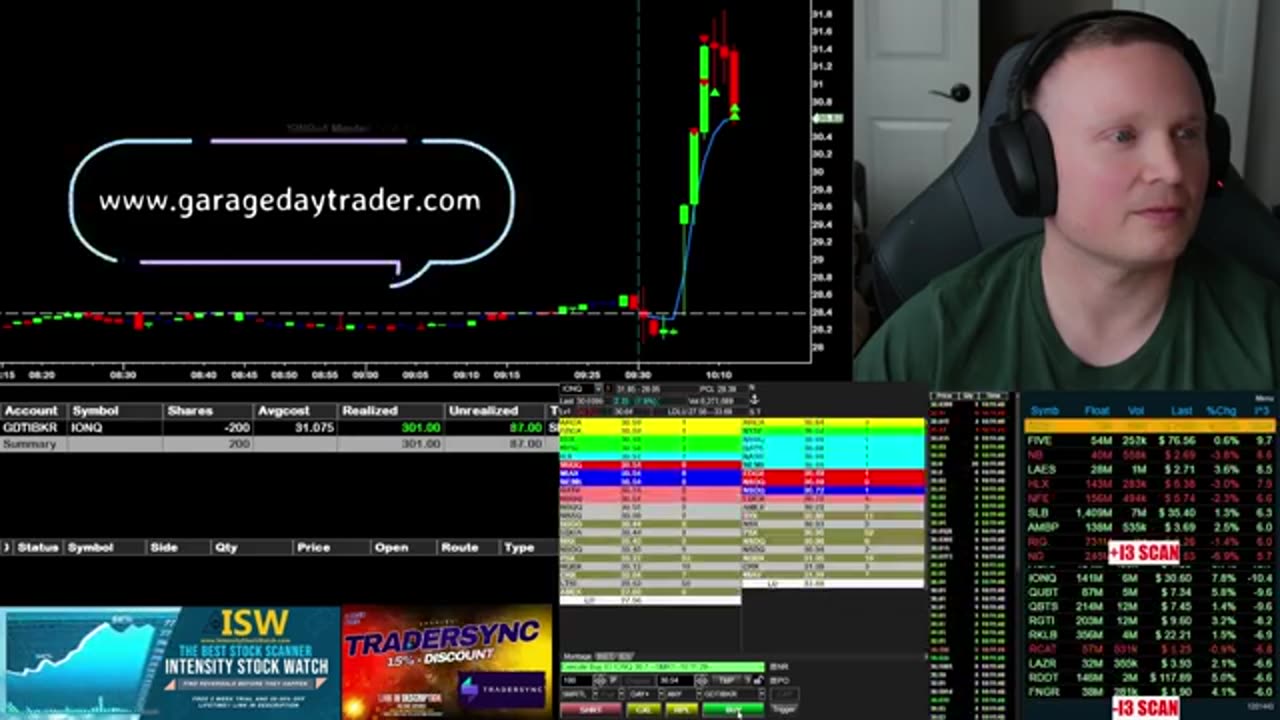Click the green BUY button
Viewport: 1280px width, 720px height.
tap(733, 710)
